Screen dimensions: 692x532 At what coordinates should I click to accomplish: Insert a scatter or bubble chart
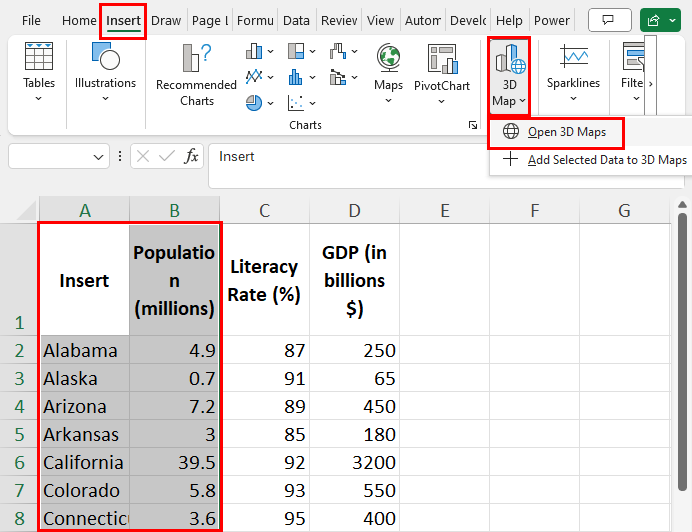[x=295, y=103]
